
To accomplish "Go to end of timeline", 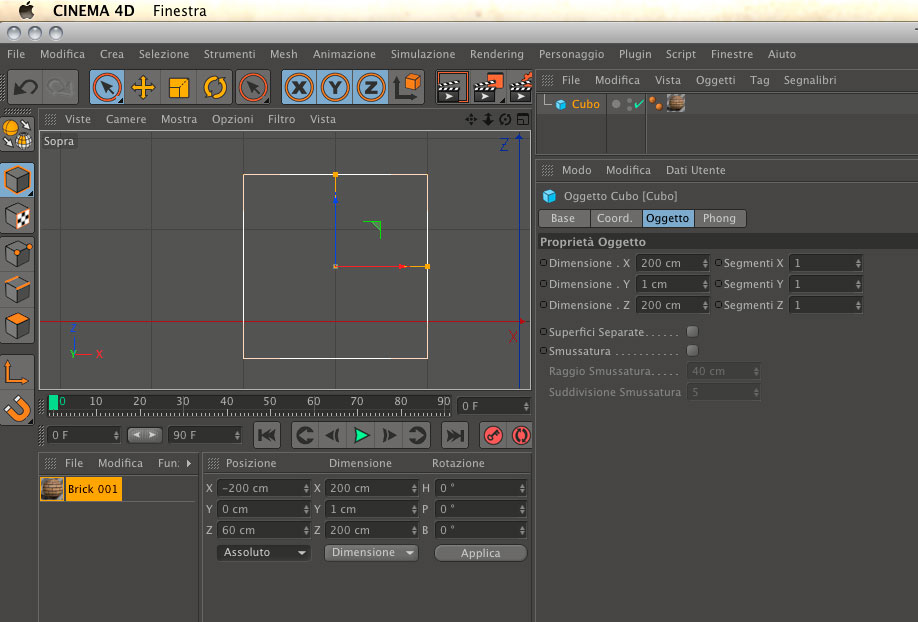I will pyautogui.click(x=455, y=435).
